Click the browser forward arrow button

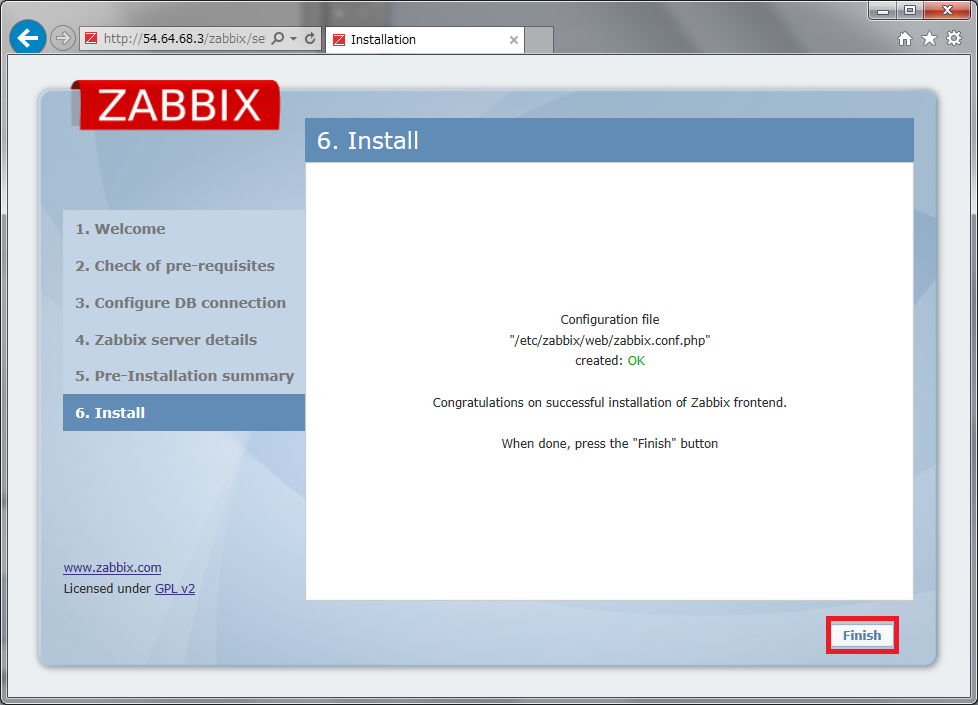[x=62, y=39]
